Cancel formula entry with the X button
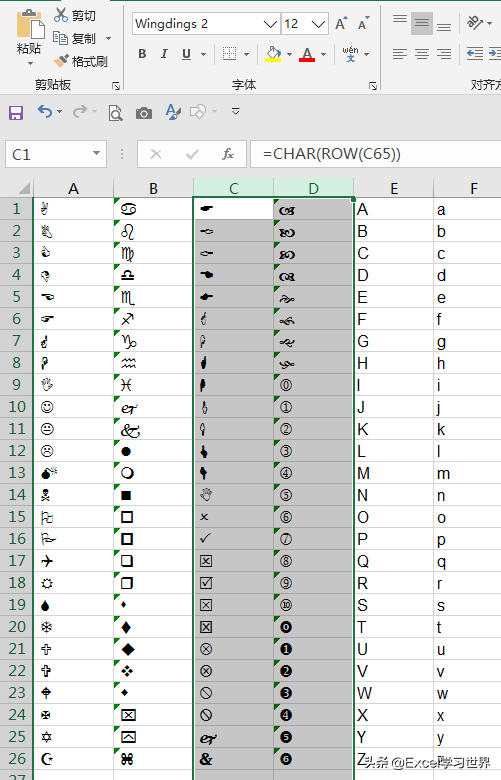This screenshot has height=780, width=501. point(156,154)
